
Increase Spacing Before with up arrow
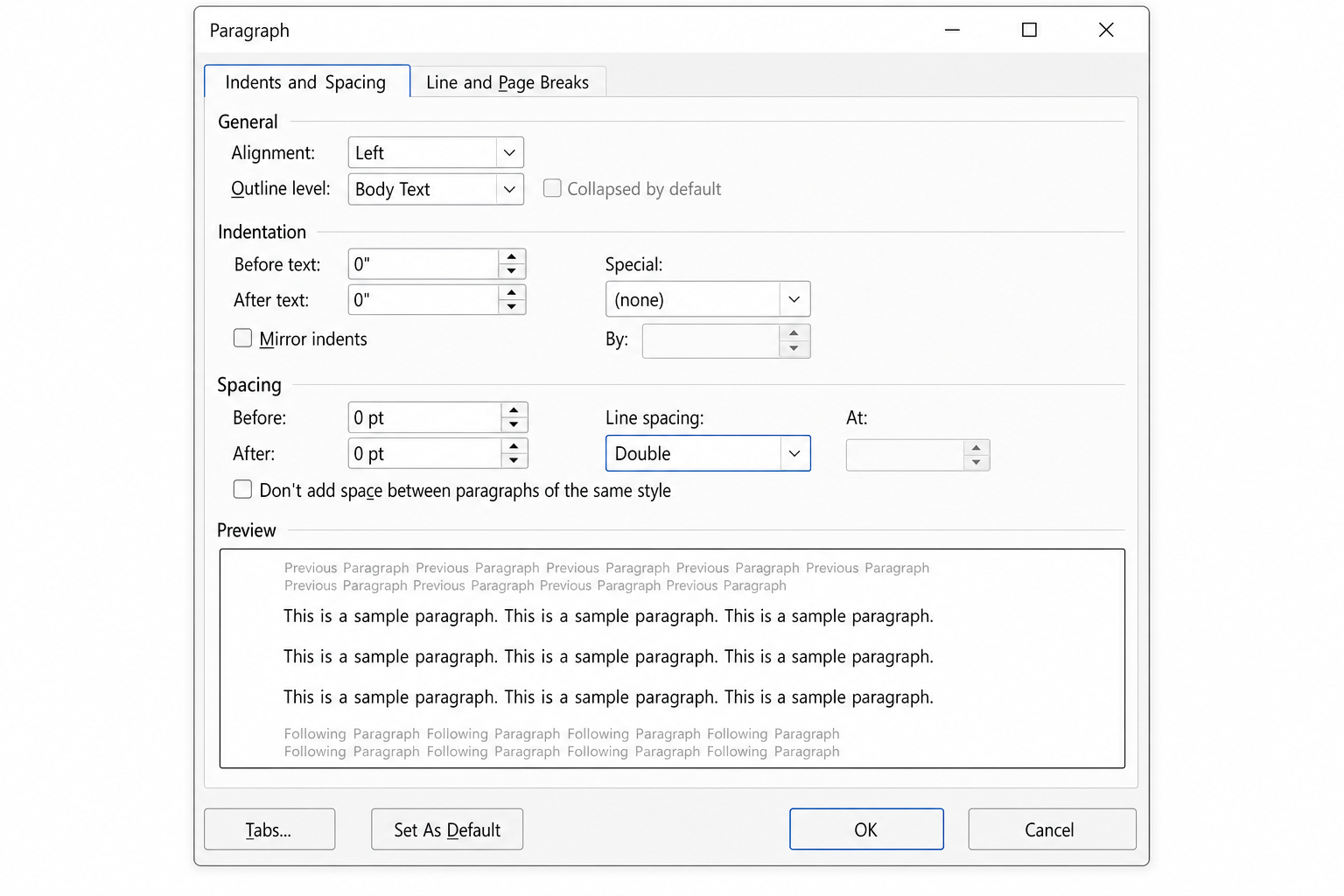pyautogui.click(x=514, y=410)
